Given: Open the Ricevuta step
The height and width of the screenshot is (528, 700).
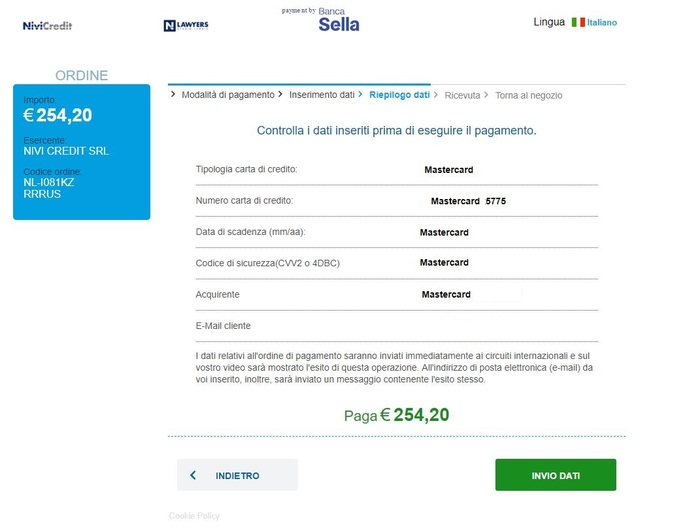Looking at the screenshot, I should point(462,96).
